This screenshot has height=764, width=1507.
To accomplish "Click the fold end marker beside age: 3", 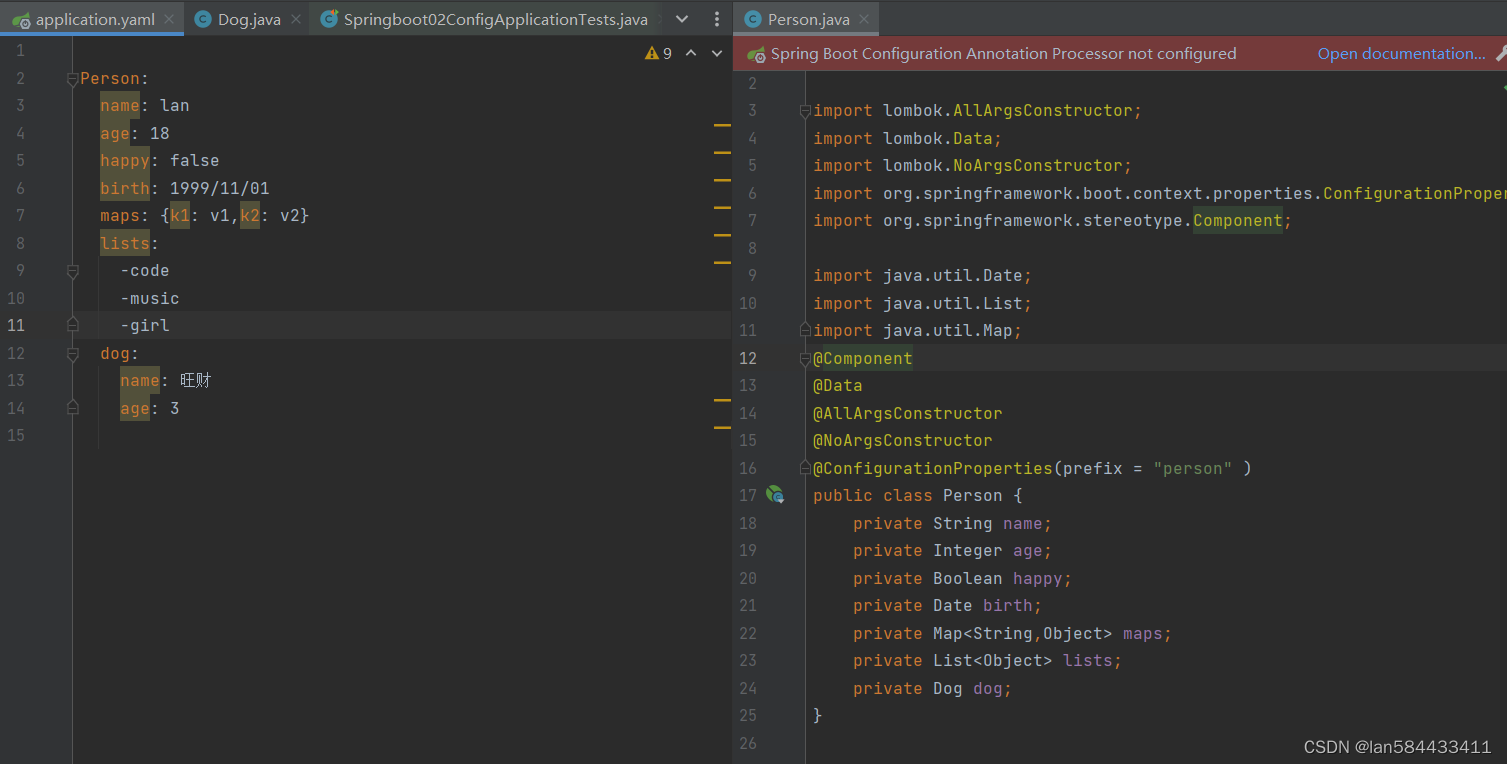I will [72, 407].
